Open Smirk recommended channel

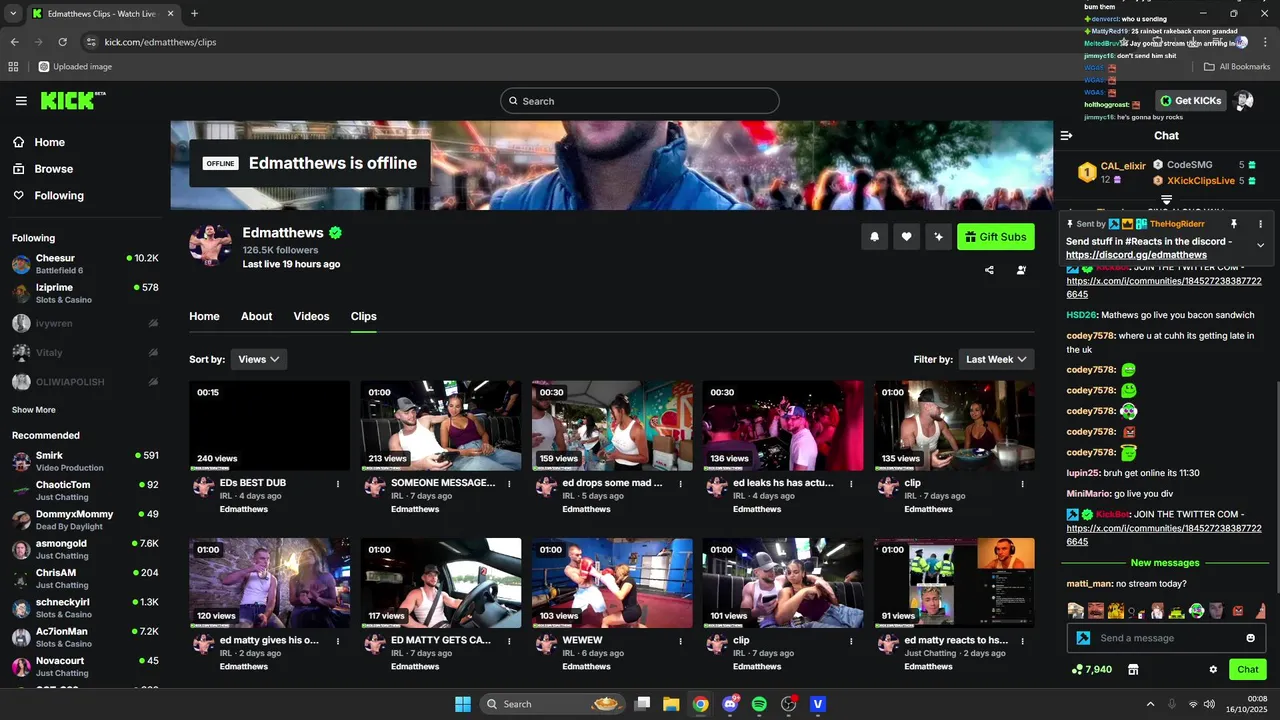point(85,461)
